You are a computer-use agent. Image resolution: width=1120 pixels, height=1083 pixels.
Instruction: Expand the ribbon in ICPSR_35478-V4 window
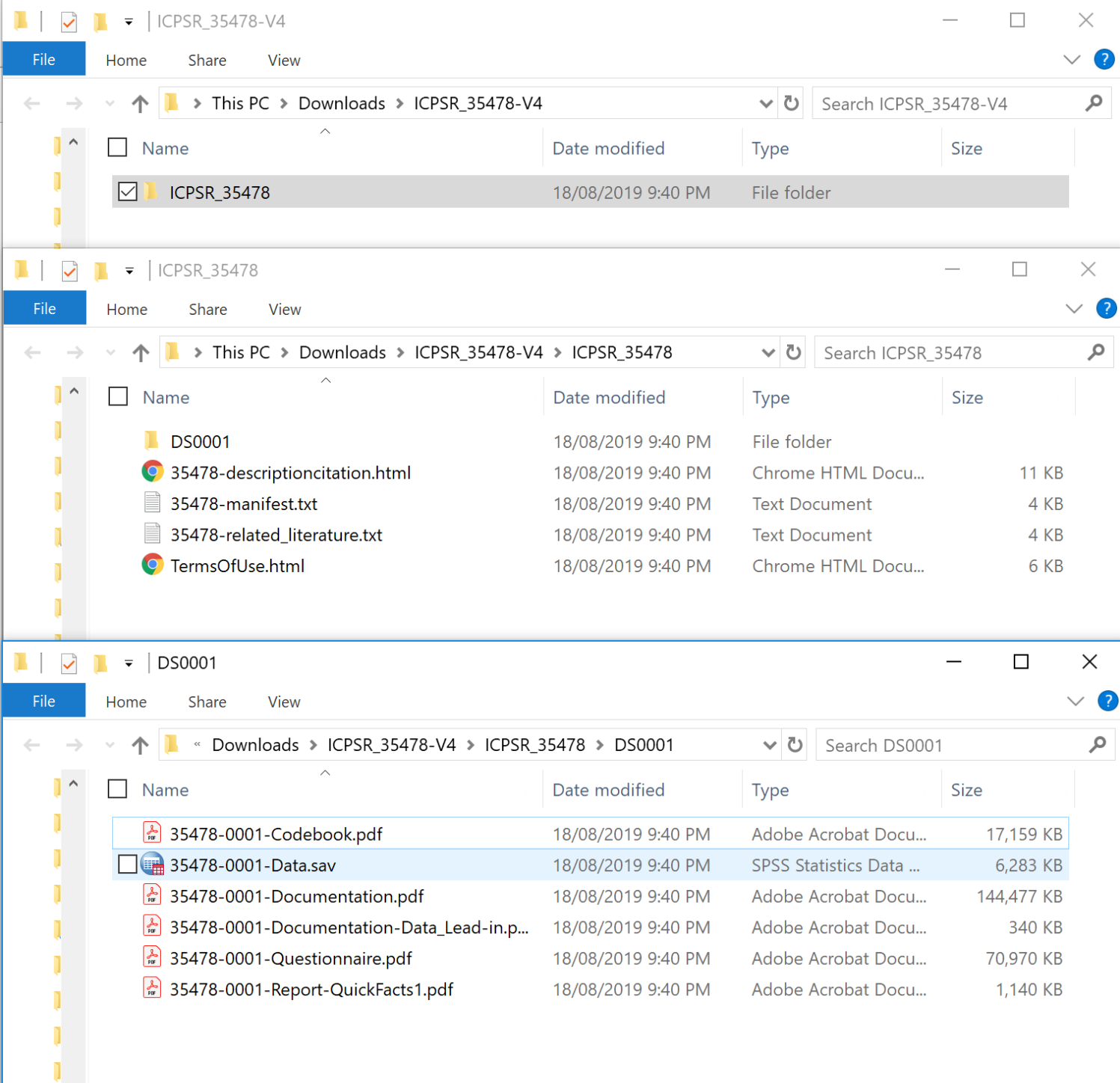pos(1072,60)
